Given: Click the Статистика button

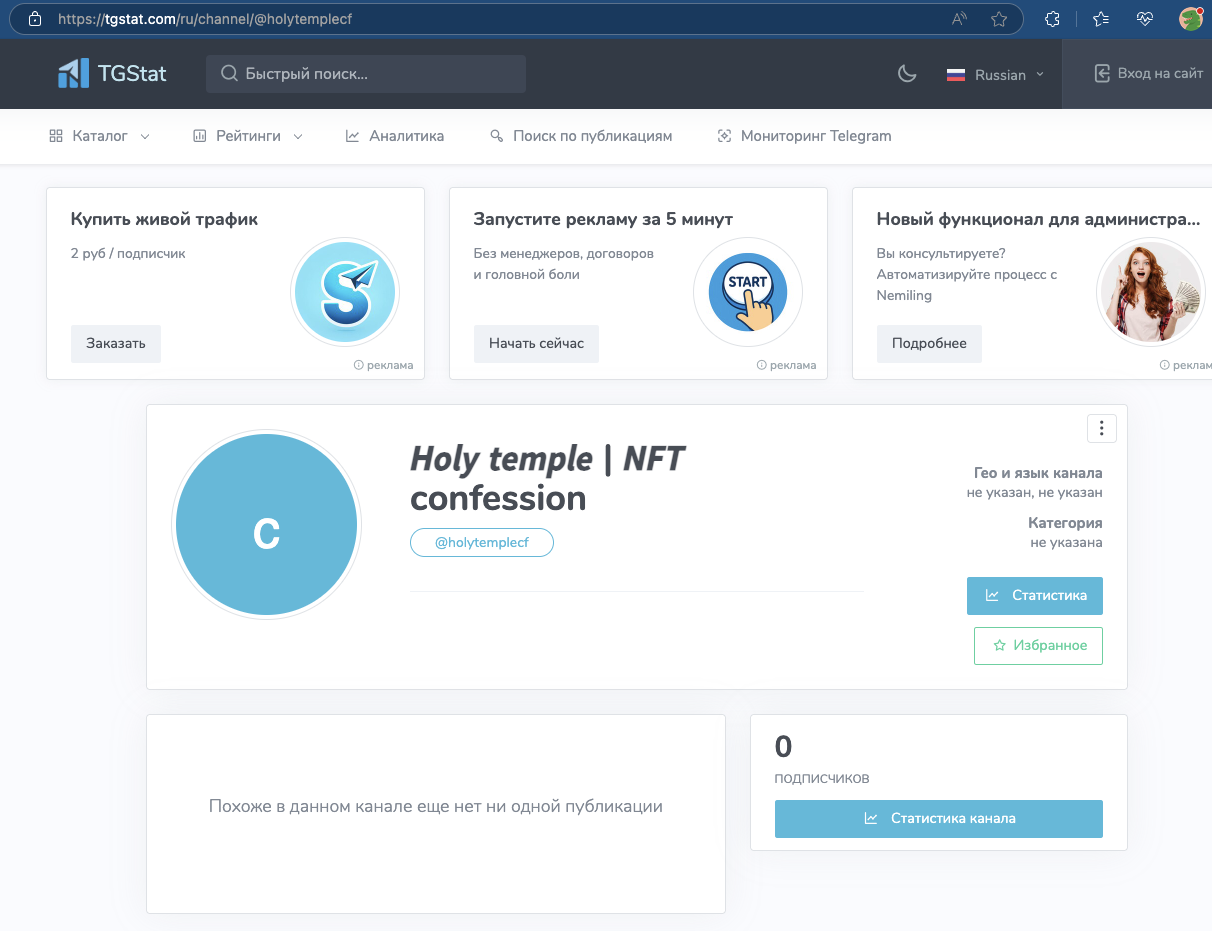Looking at the screenshot, I should coord(1035,595).
